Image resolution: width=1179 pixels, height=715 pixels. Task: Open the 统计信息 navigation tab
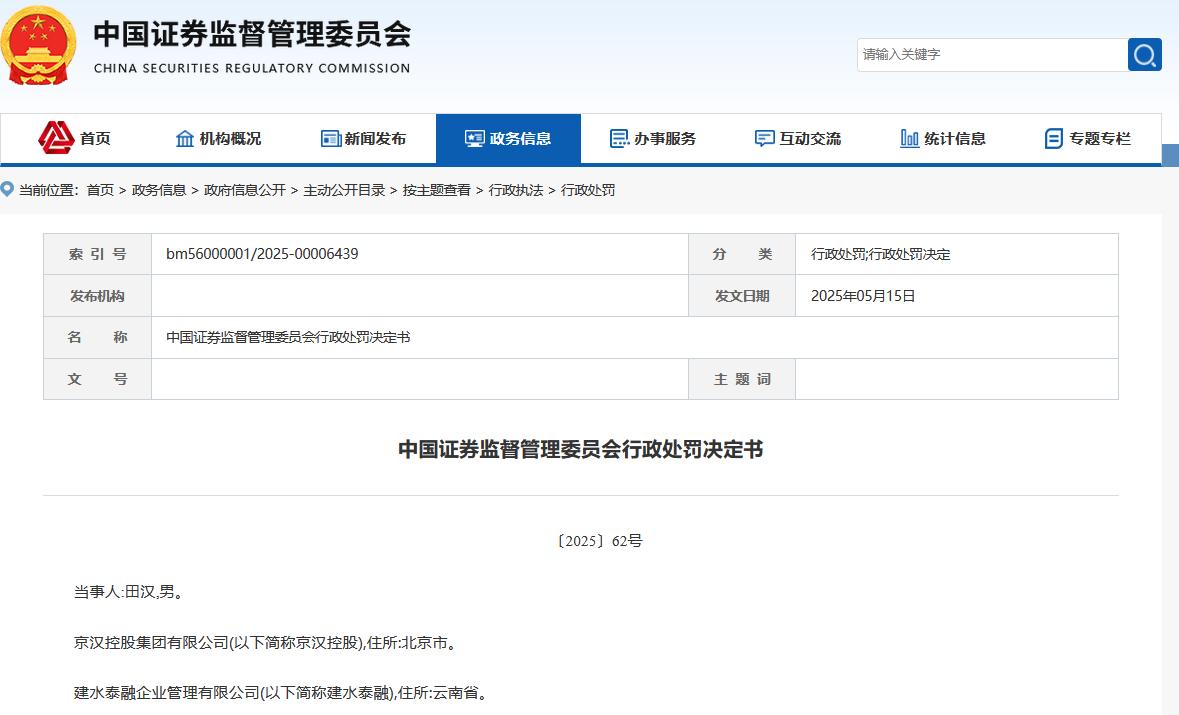[943, 138]
